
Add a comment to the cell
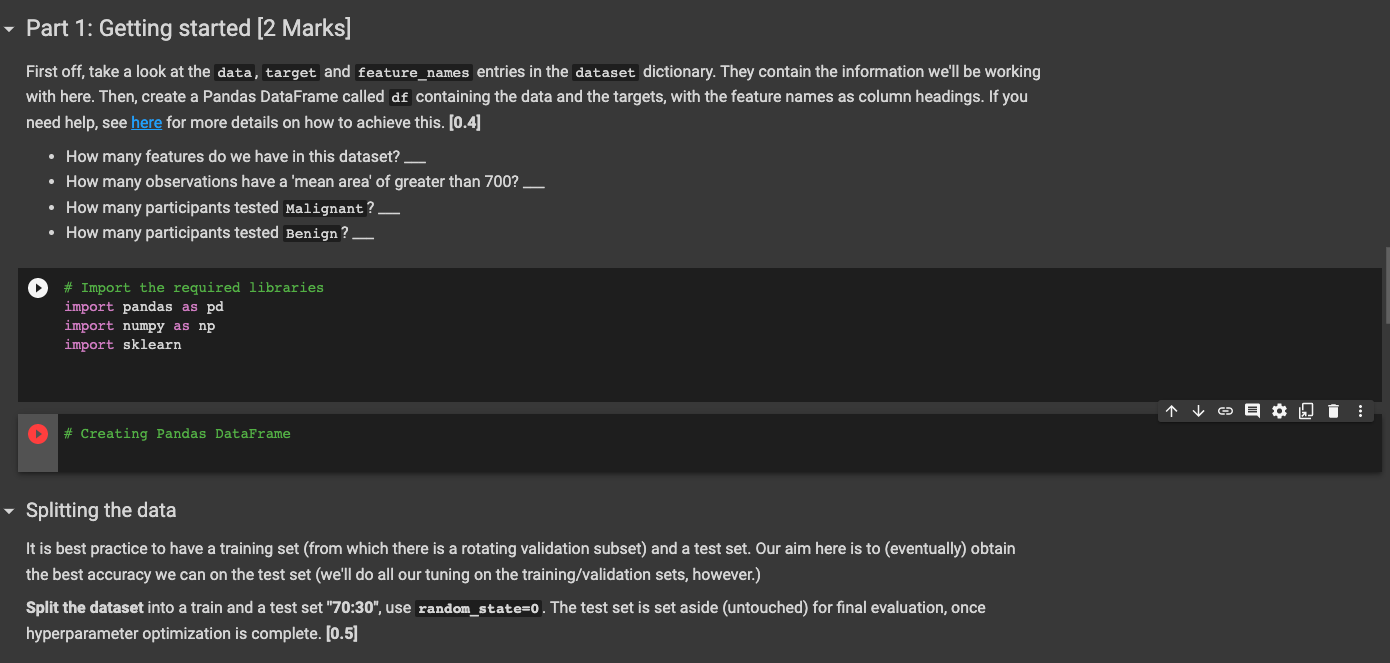click(1252, 410)
